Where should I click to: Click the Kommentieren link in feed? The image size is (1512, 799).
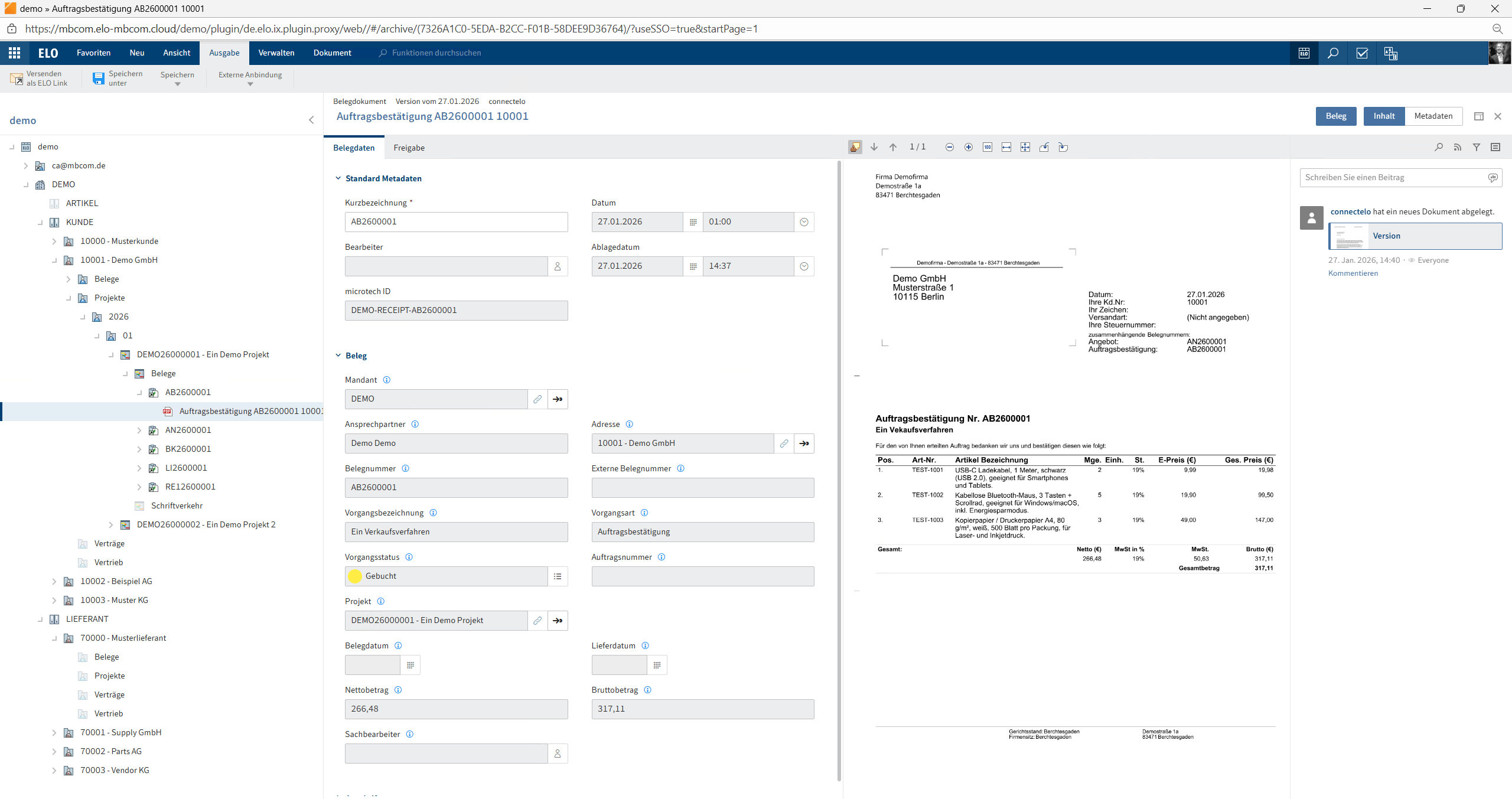1353,273
